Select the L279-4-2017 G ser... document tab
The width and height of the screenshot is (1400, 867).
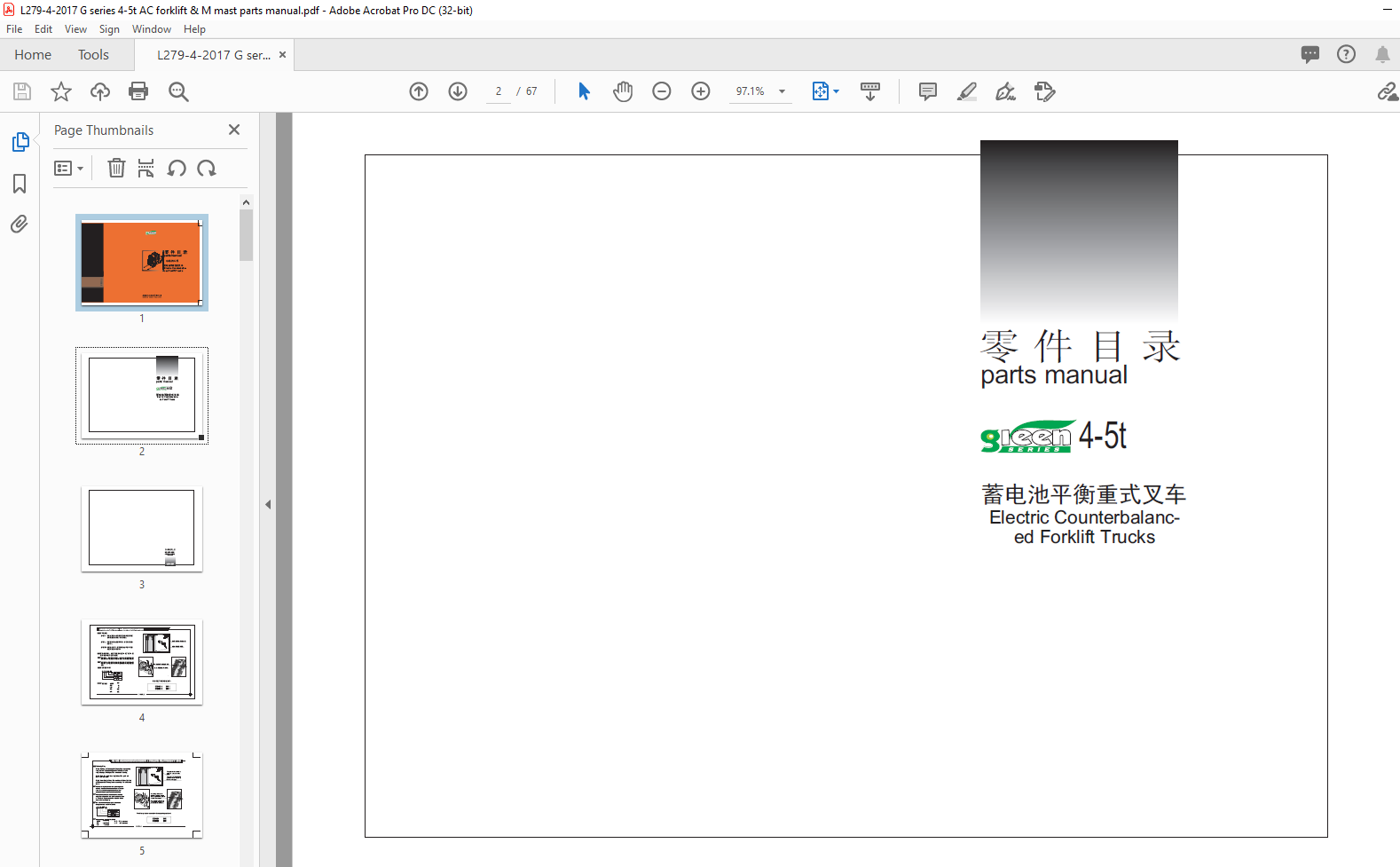click(214, 55)
